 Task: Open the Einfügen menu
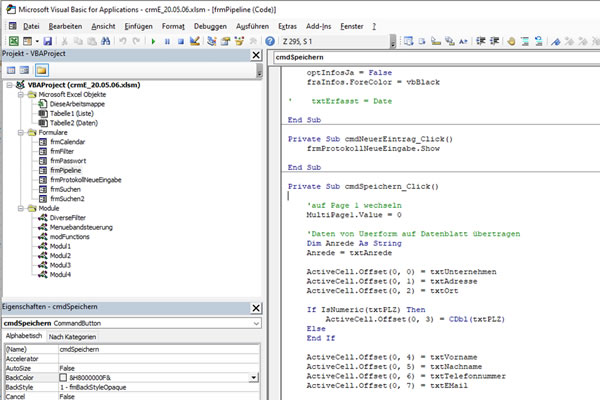[x=138, y=23]
